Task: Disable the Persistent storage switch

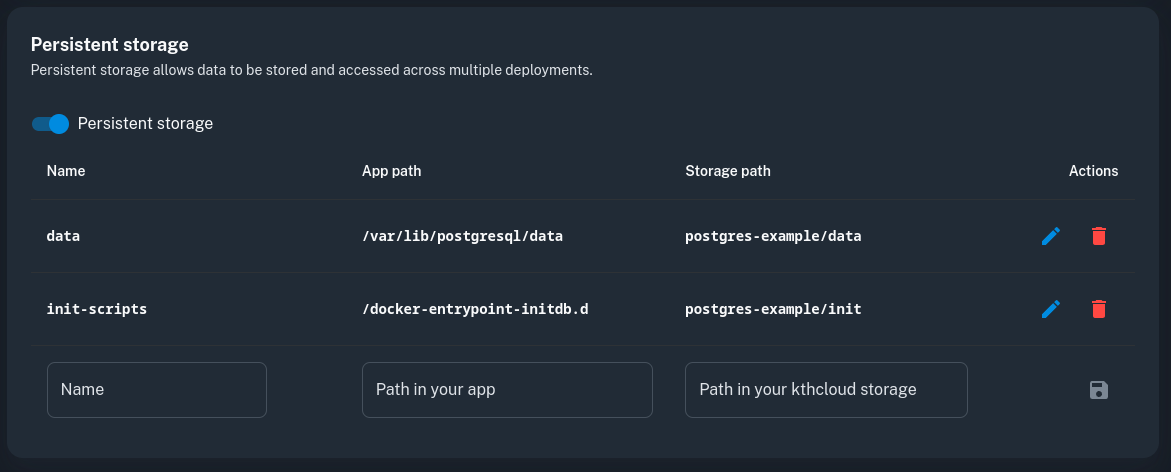Action: 50,124
